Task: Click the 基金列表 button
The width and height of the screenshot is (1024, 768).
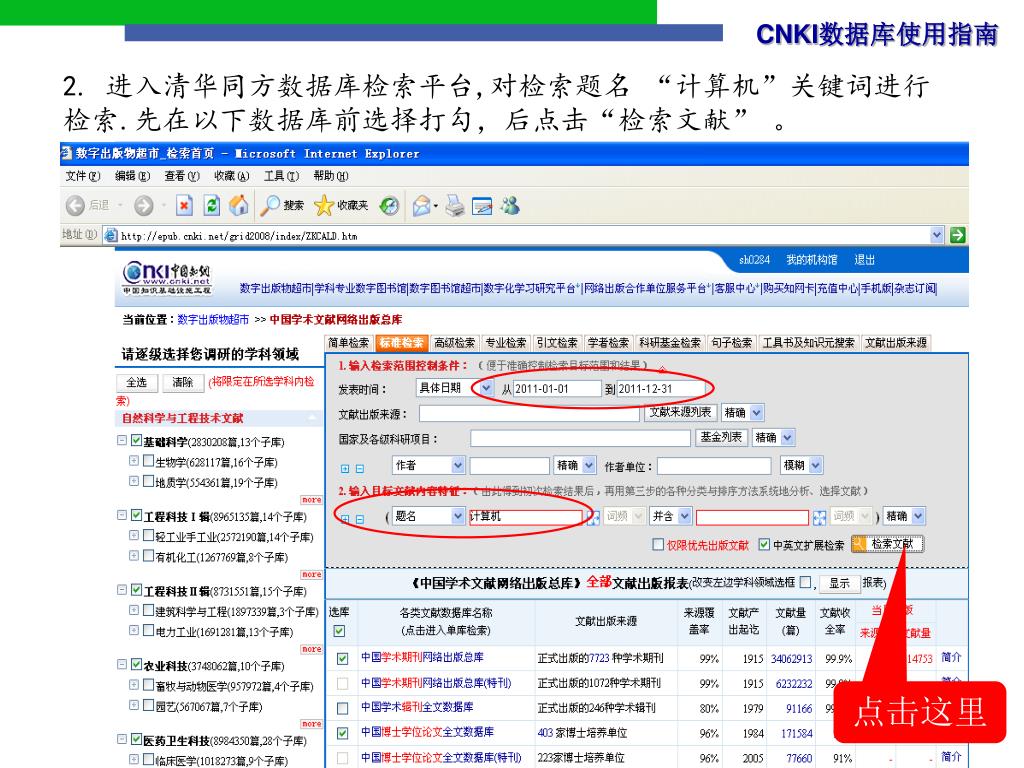Action: (x=721, y=437)
